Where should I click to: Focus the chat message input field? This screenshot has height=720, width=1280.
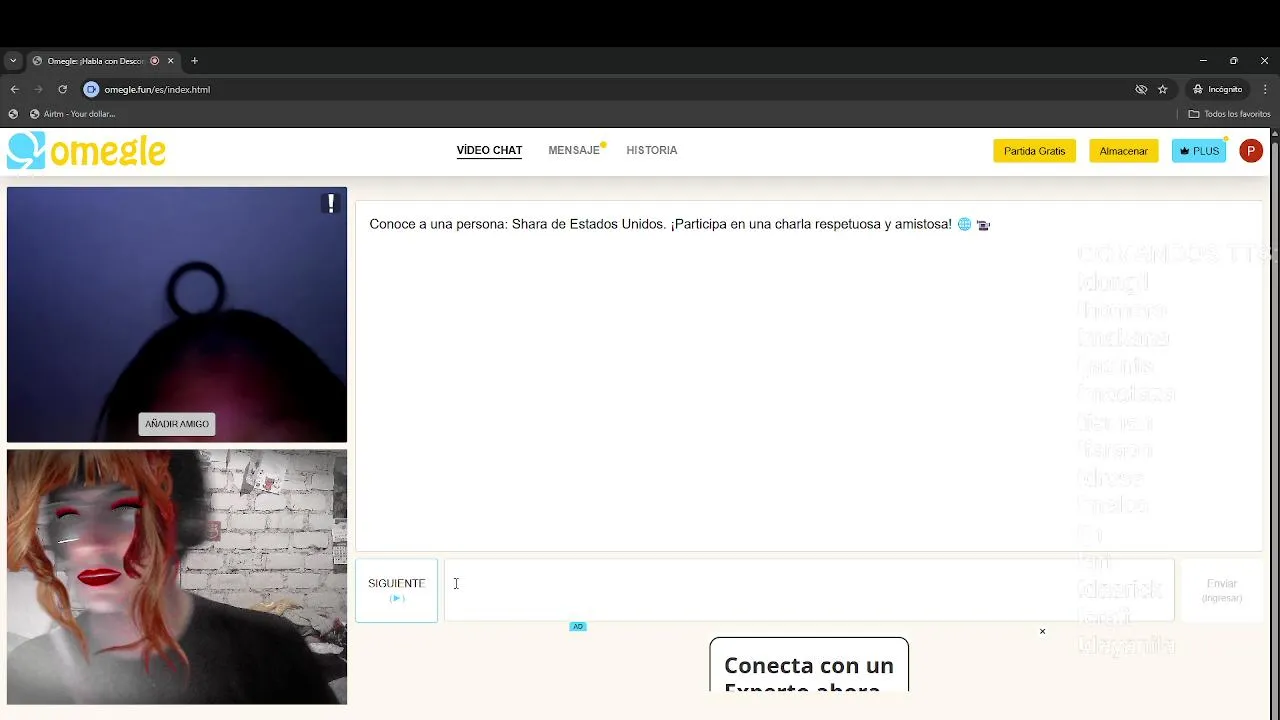(809, 590)
